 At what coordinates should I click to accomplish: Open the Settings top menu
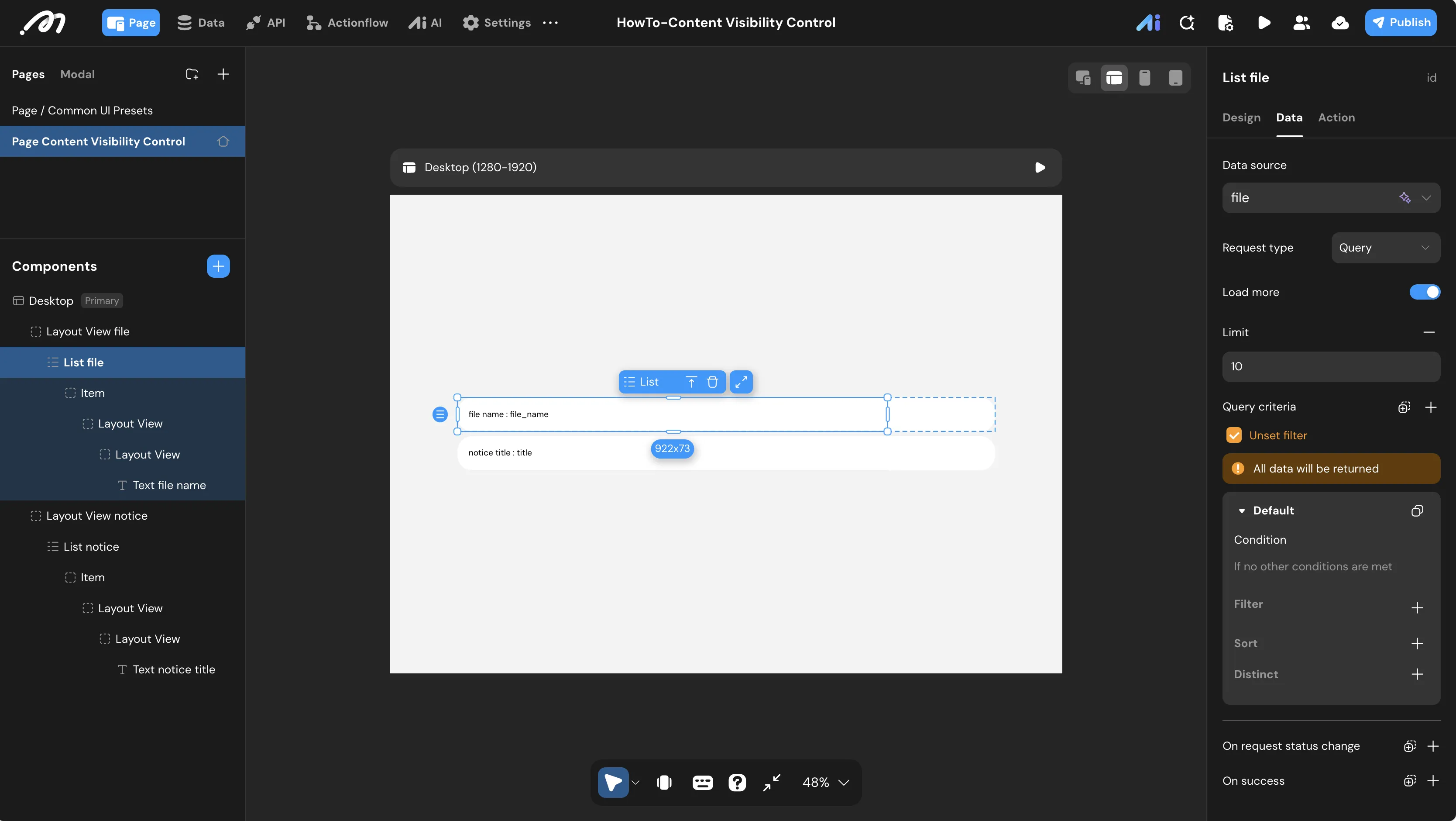coord(497,23)
